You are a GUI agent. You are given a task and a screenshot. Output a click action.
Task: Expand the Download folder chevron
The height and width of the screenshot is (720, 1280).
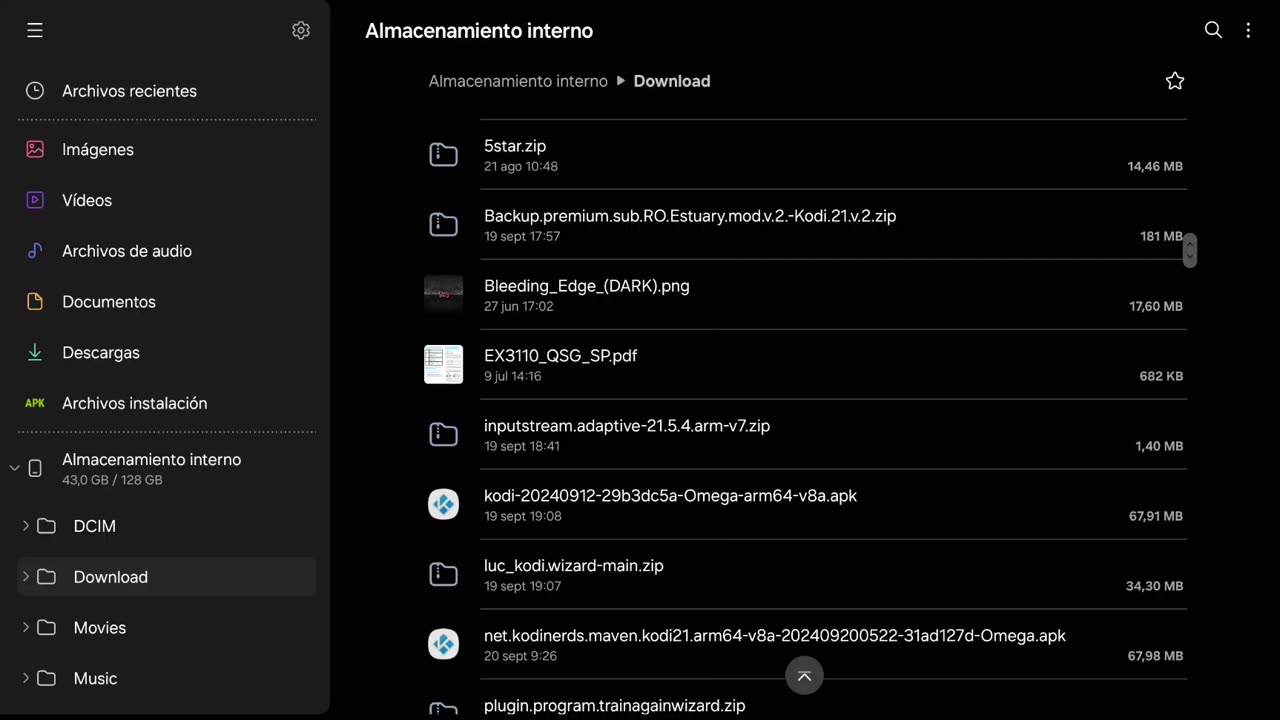coord(26,577)
